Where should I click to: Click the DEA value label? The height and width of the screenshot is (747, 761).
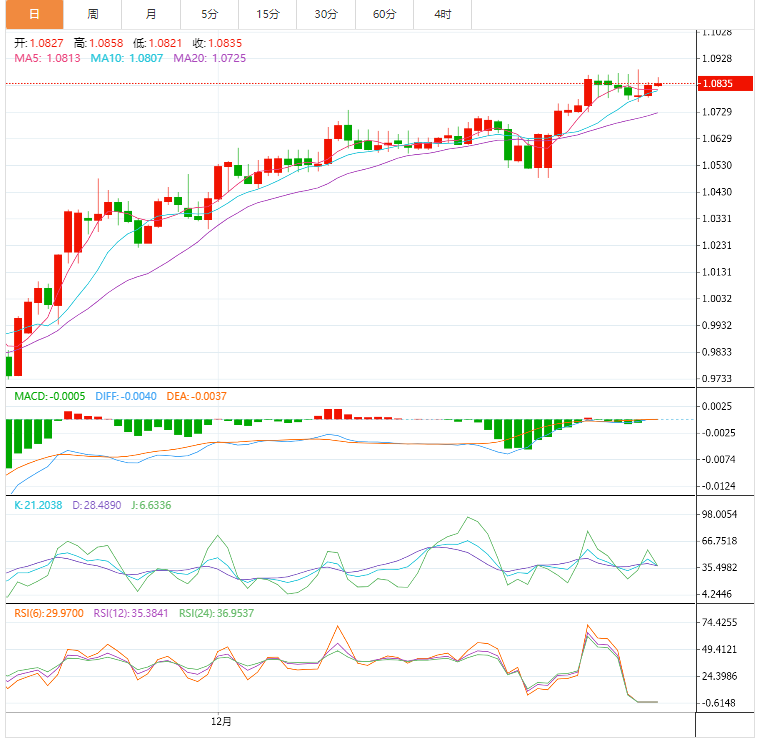pos(196,397)
